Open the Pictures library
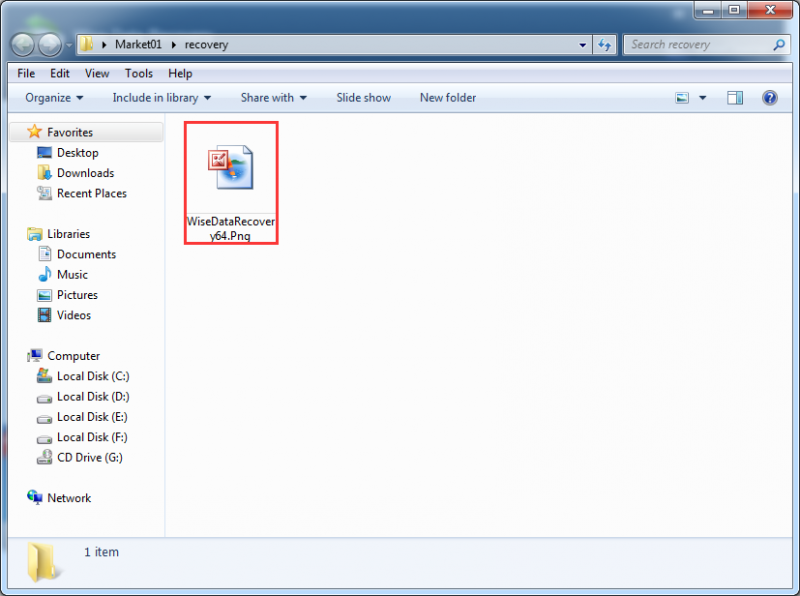The width and height of the screenshot is (800, 596). 77,295
